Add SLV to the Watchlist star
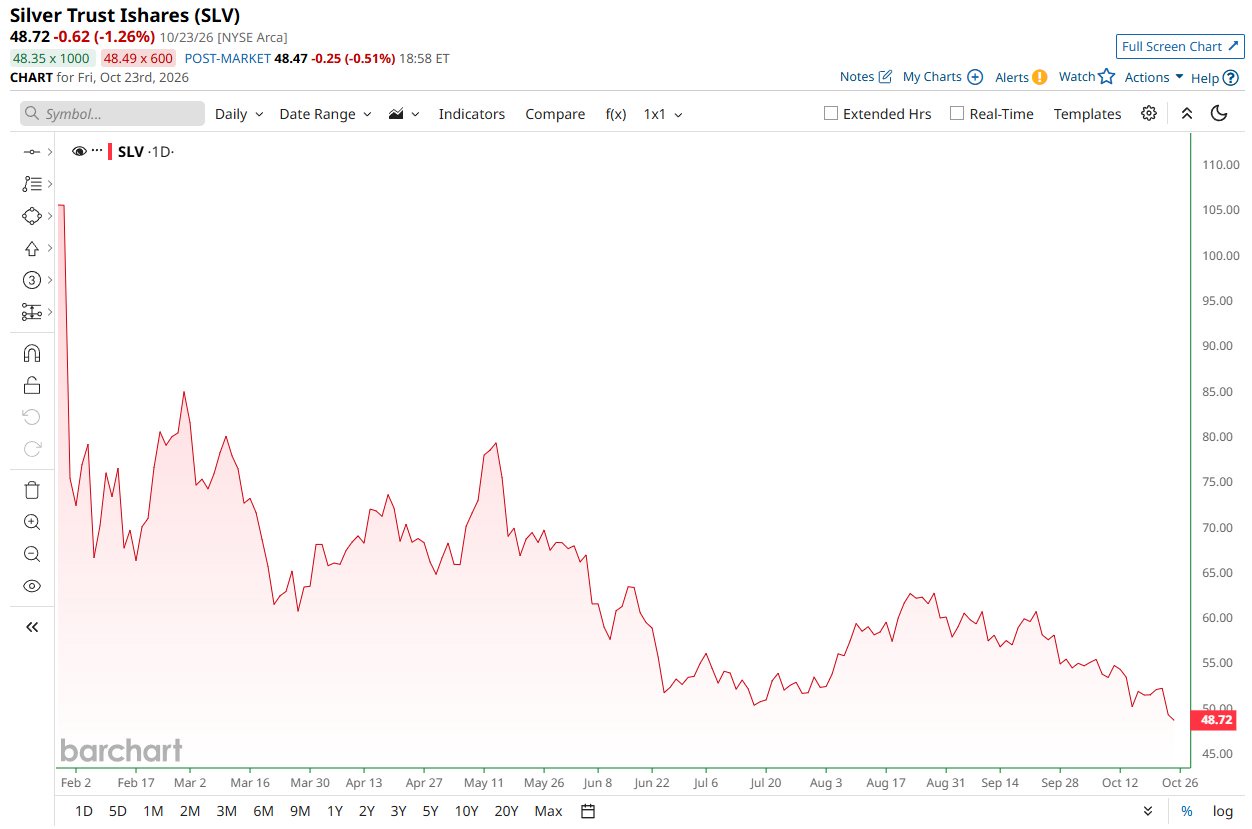This screenshot has height=829, width=1252. tap(1105, 76)
